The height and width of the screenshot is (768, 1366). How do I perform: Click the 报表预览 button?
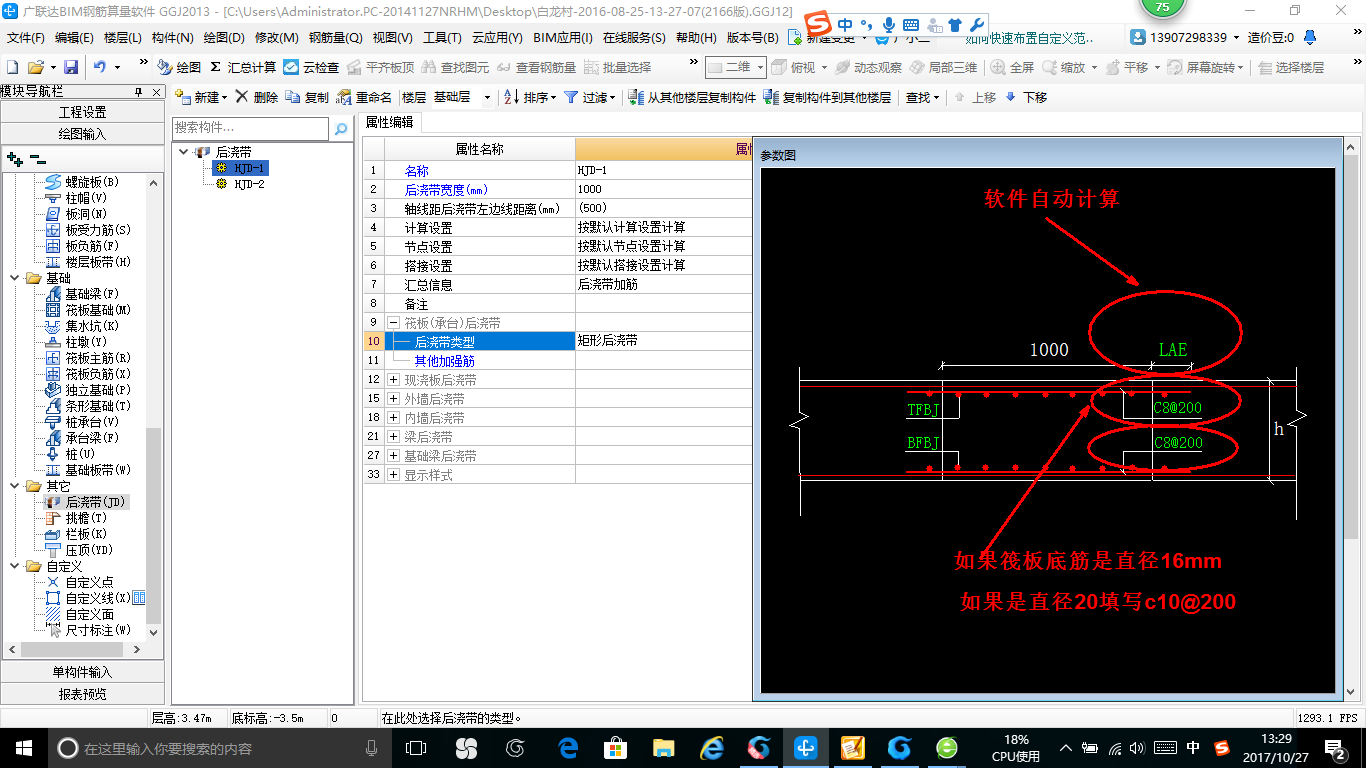click(x=82, y=693)
